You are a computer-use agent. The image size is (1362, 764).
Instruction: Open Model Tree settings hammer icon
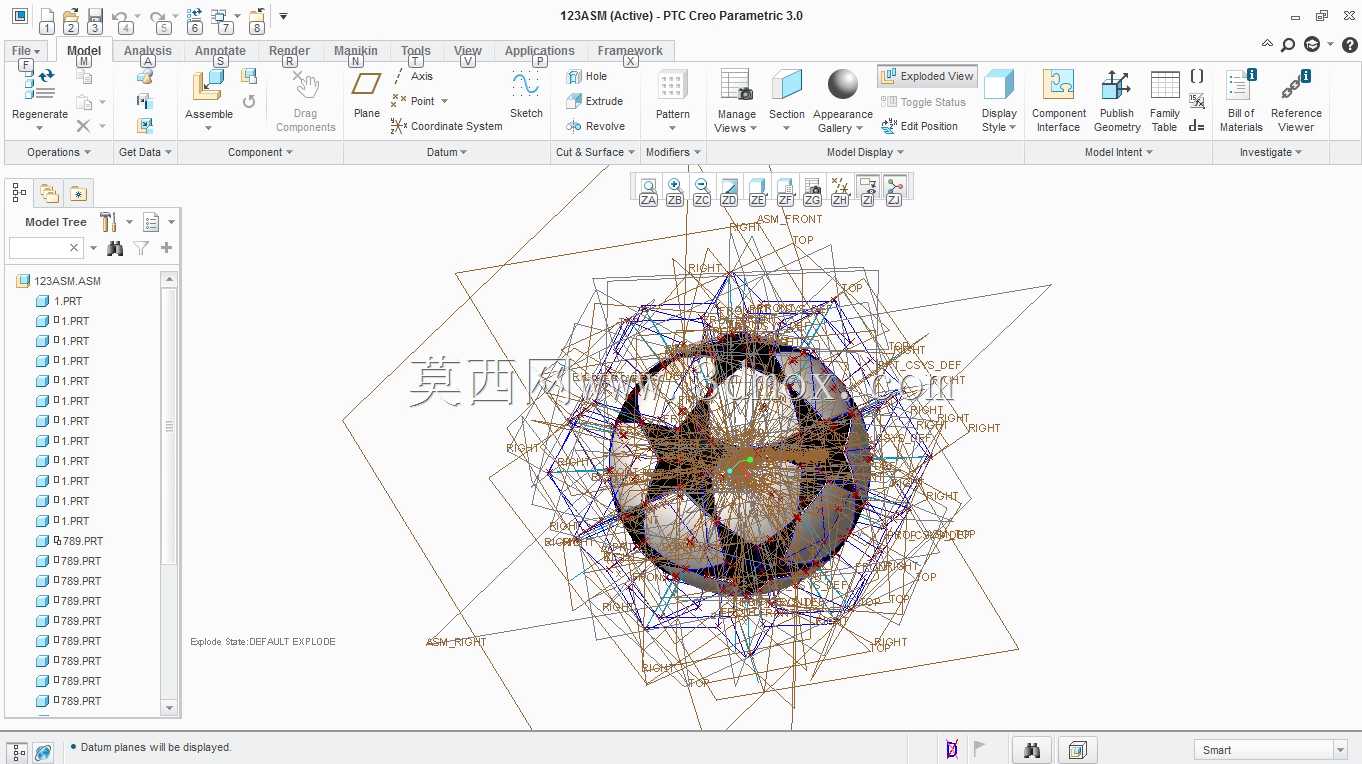(x=108, y=222)
